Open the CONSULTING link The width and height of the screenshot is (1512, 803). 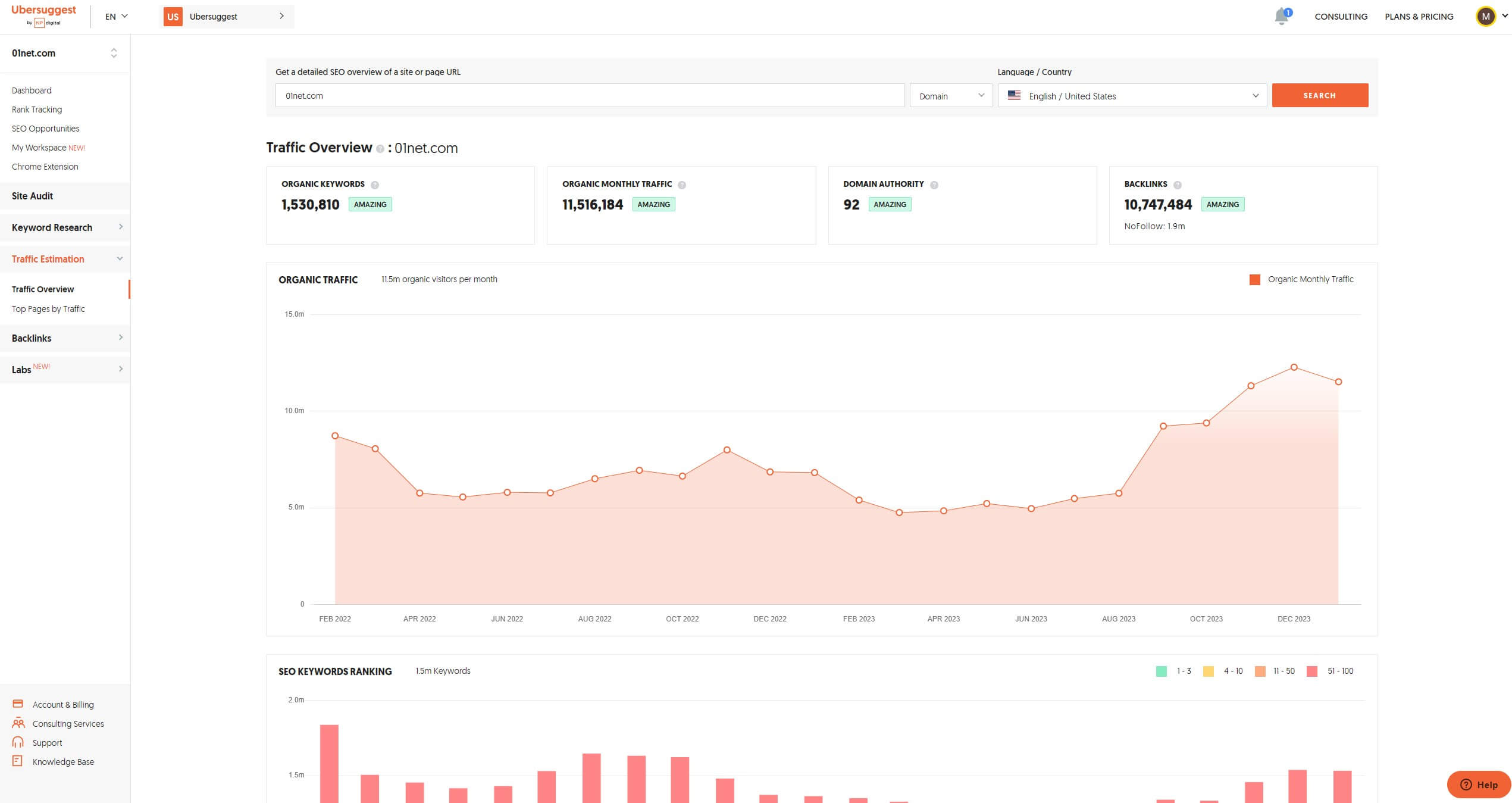1341,17
